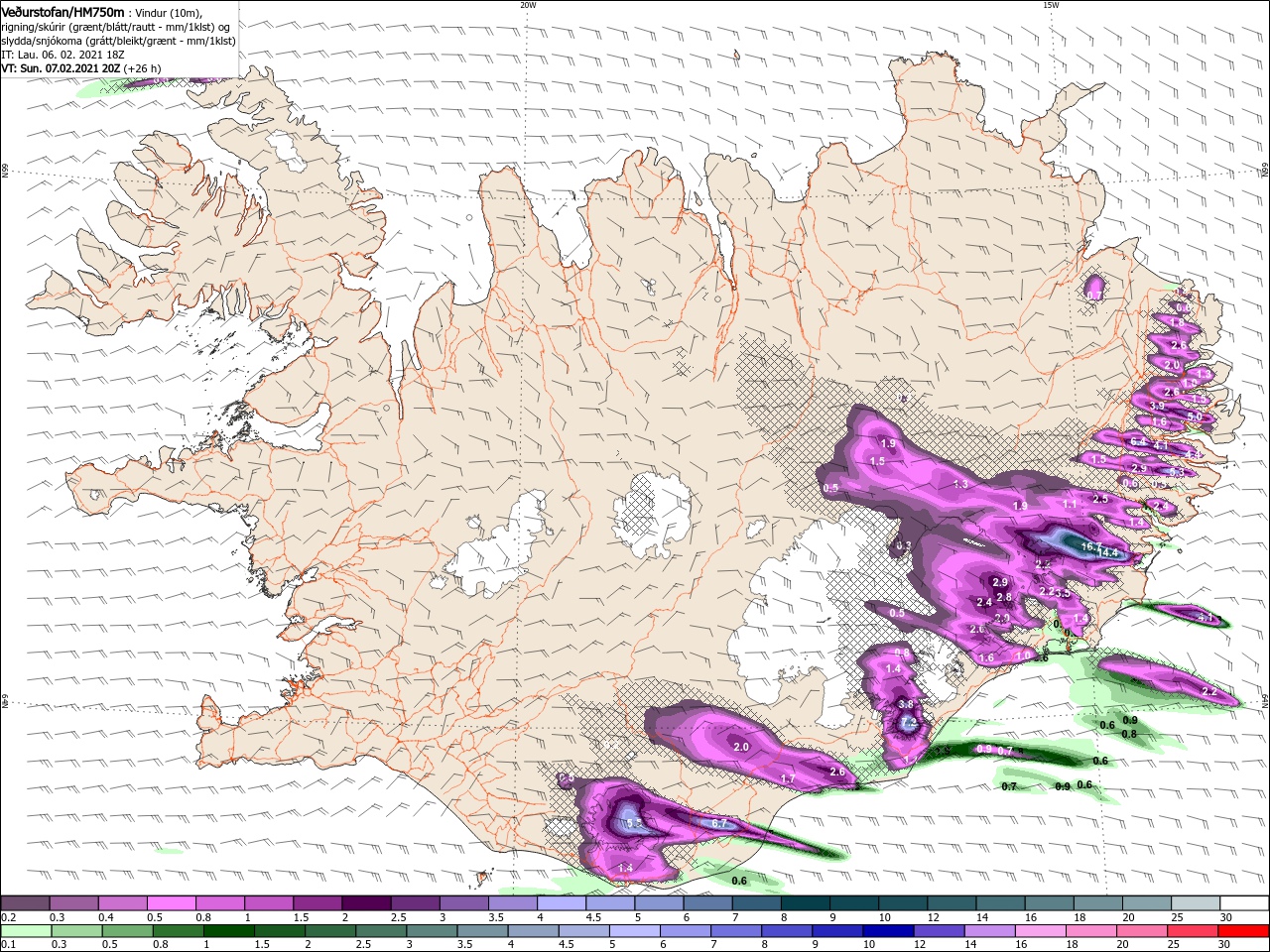Click the lower legend pink swatch labeled 18
Image resolution: width=1270 pixels, height=952 pixels.
tap(1091, 931)
